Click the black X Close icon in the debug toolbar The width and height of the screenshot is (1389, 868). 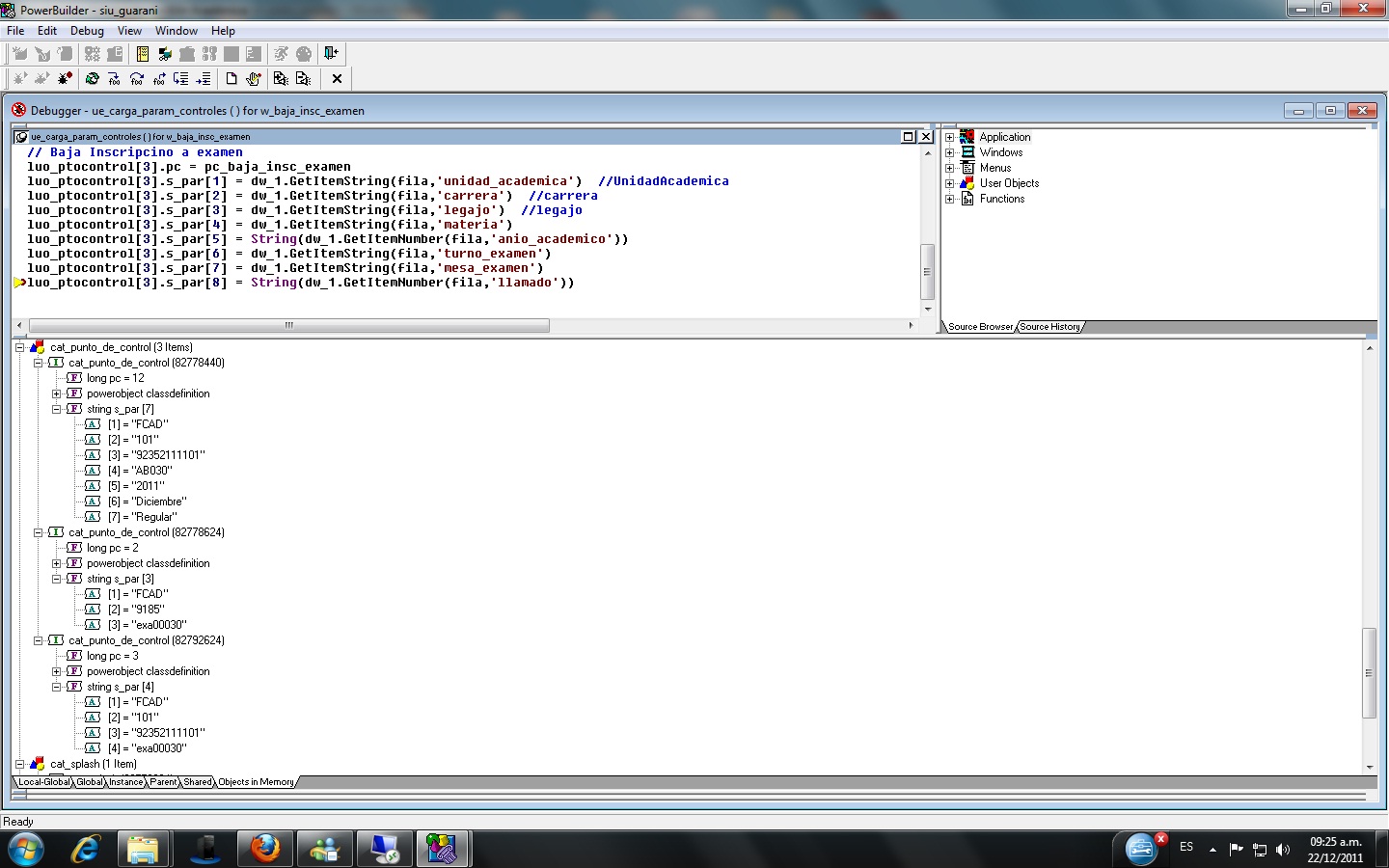[337, 79]
